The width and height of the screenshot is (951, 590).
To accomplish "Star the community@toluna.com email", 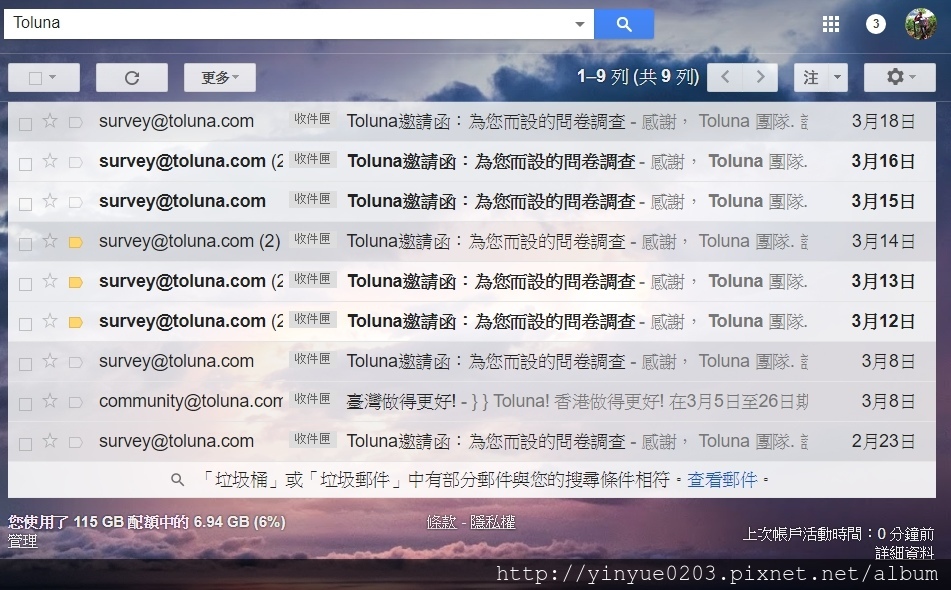I will [50, 401].
